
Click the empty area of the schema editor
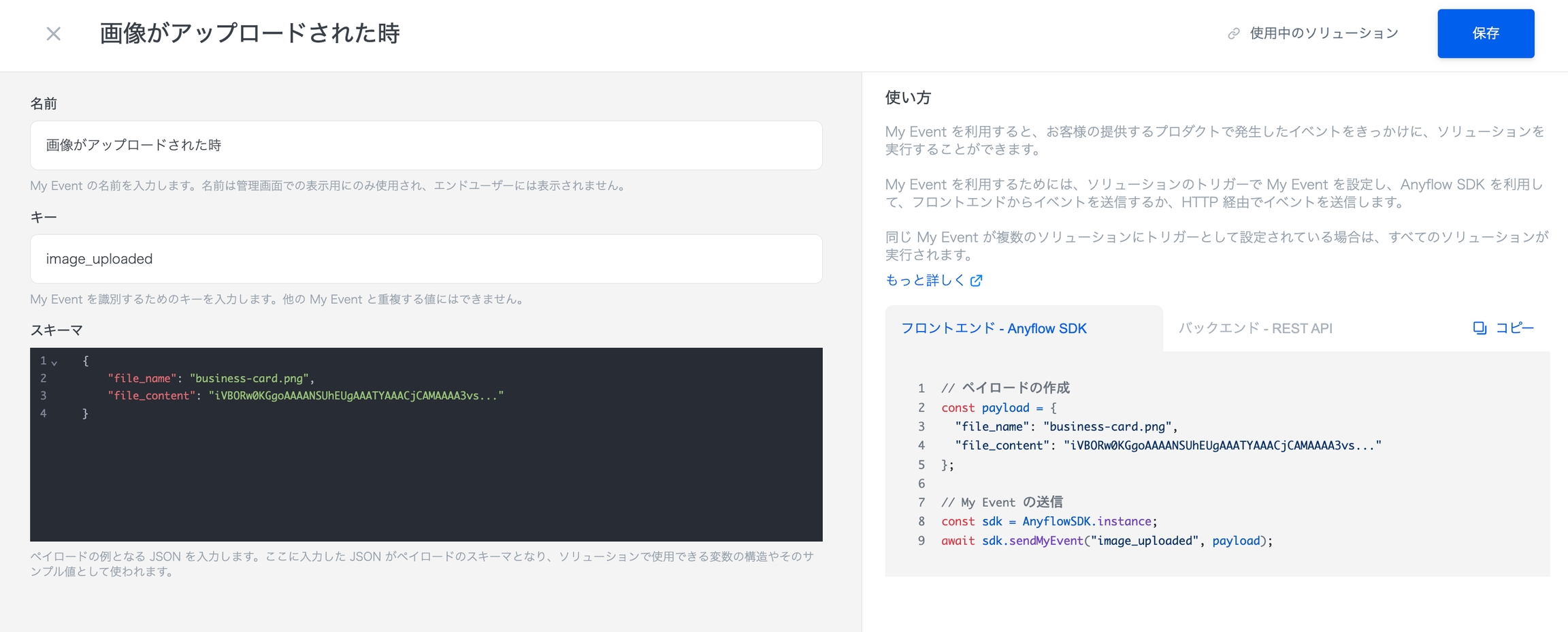426,484
